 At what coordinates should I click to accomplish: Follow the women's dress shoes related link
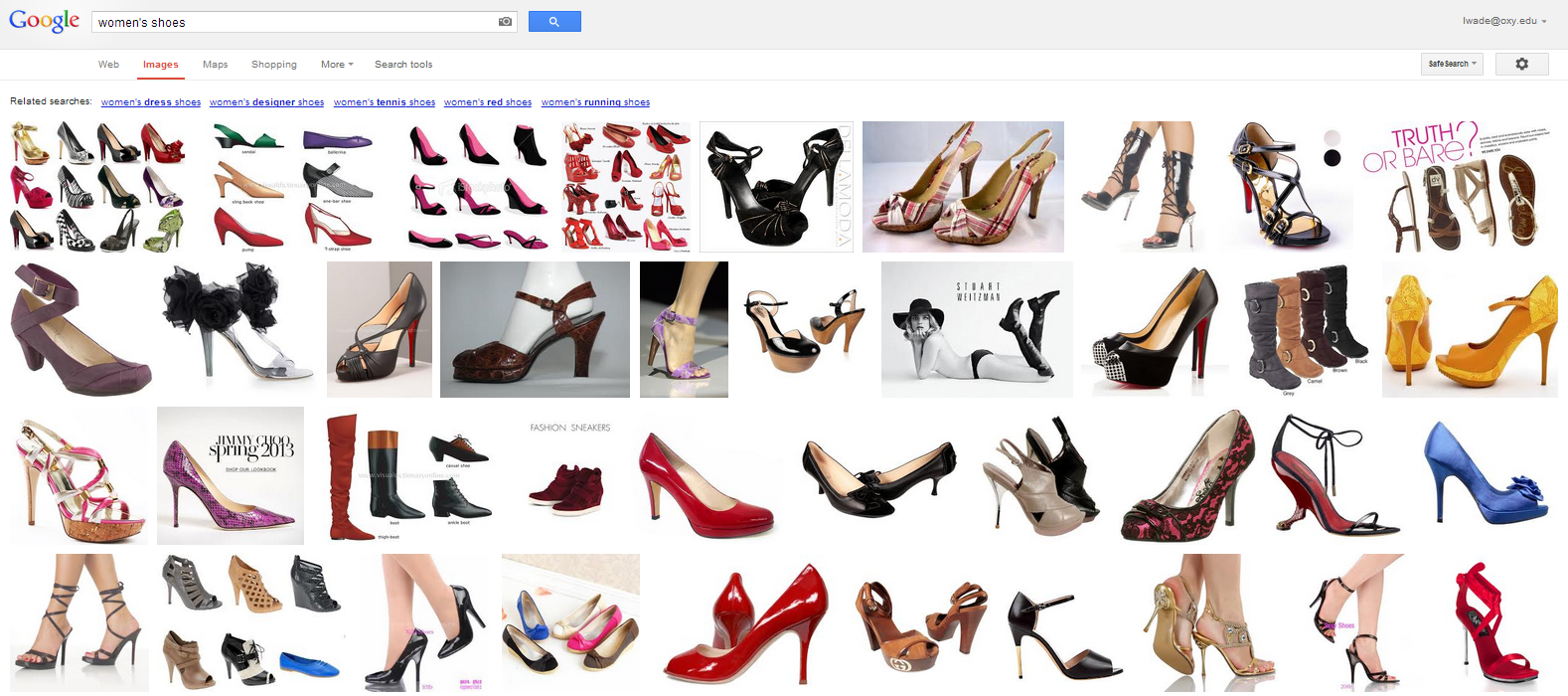click(151, 102)
